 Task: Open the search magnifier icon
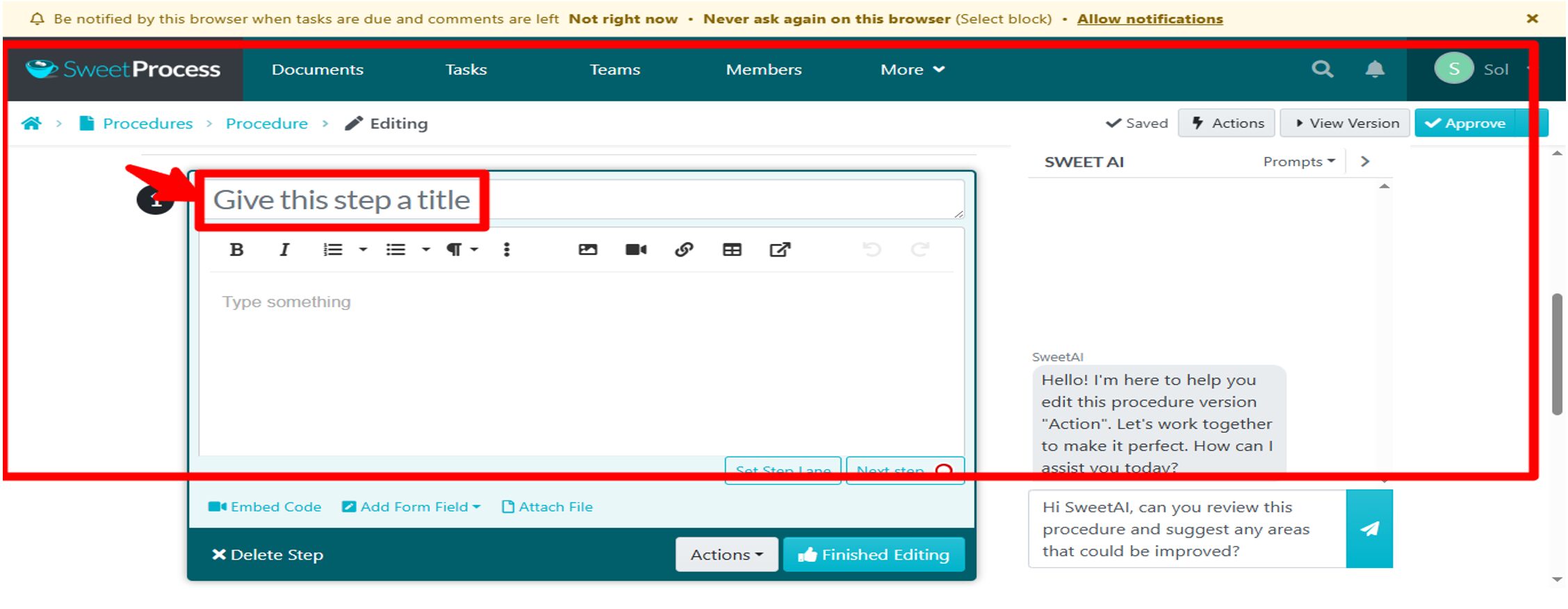1322,69
